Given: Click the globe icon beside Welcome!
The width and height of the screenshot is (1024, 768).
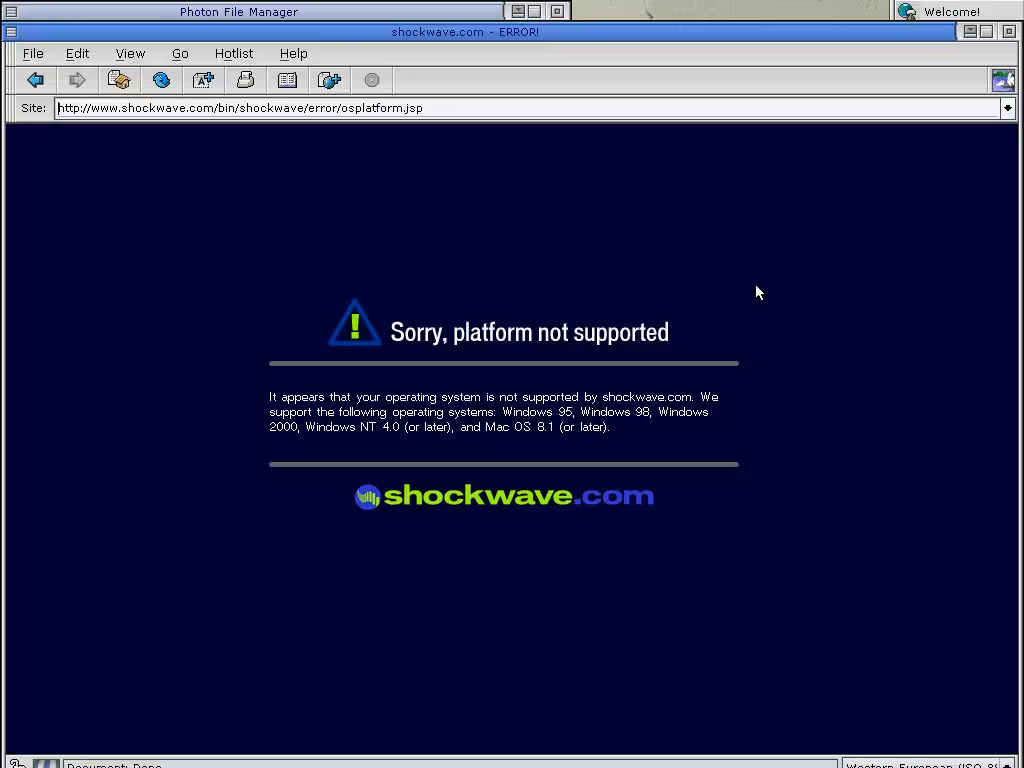Looking at the screenshot, I should (x=906, y=11).
